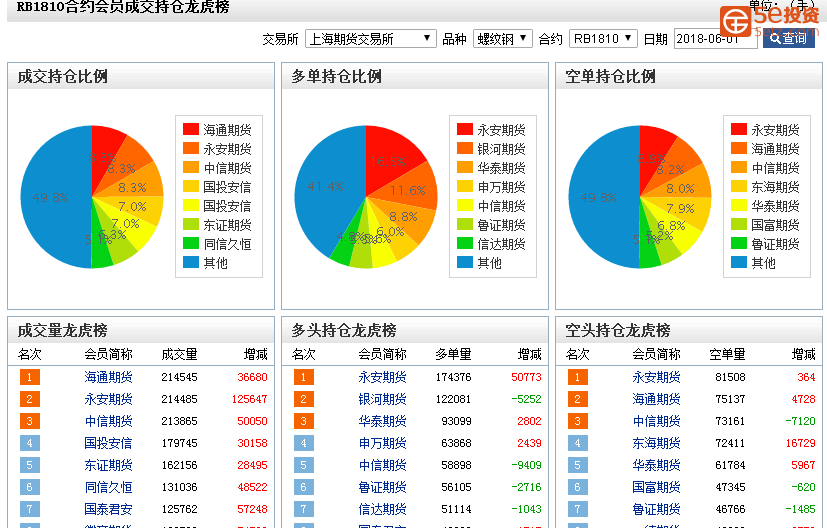The height and width of the screenshot is (528, 827).
Task: Open 中信期货 link in 空头持仓龙虎榜
Action: [x=657, y=421]
